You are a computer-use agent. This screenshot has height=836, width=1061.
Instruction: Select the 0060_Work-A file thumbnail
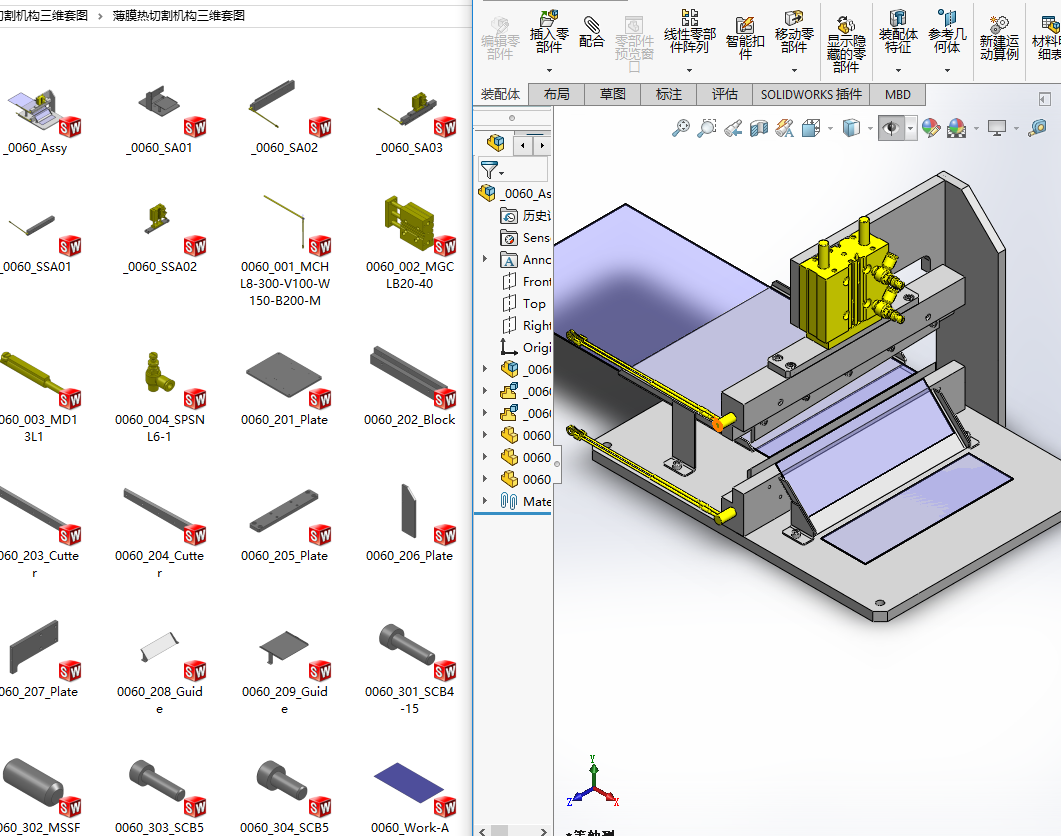[409, 796]
